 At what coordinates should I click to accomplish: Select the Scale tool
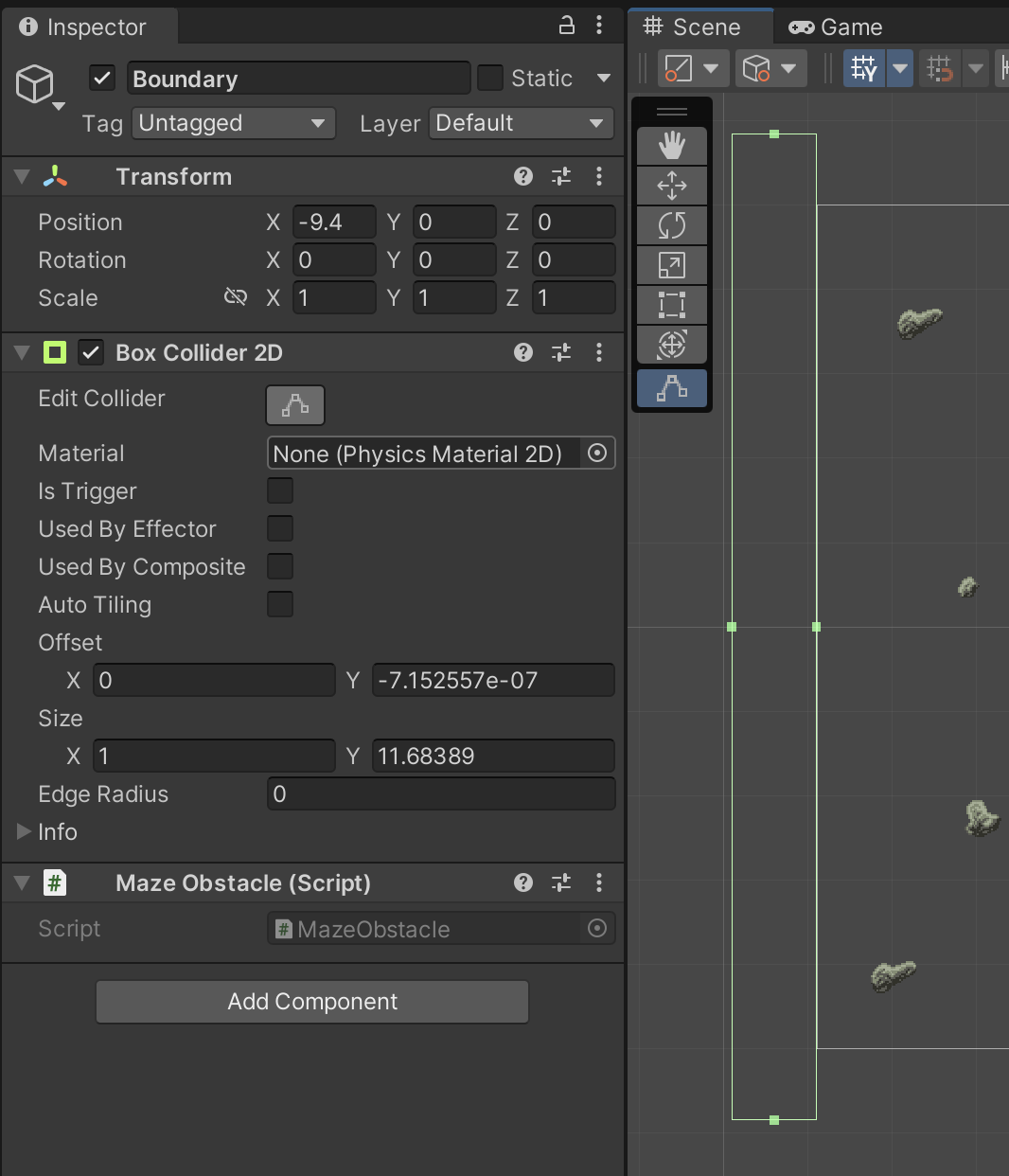(x=672, y=265)
